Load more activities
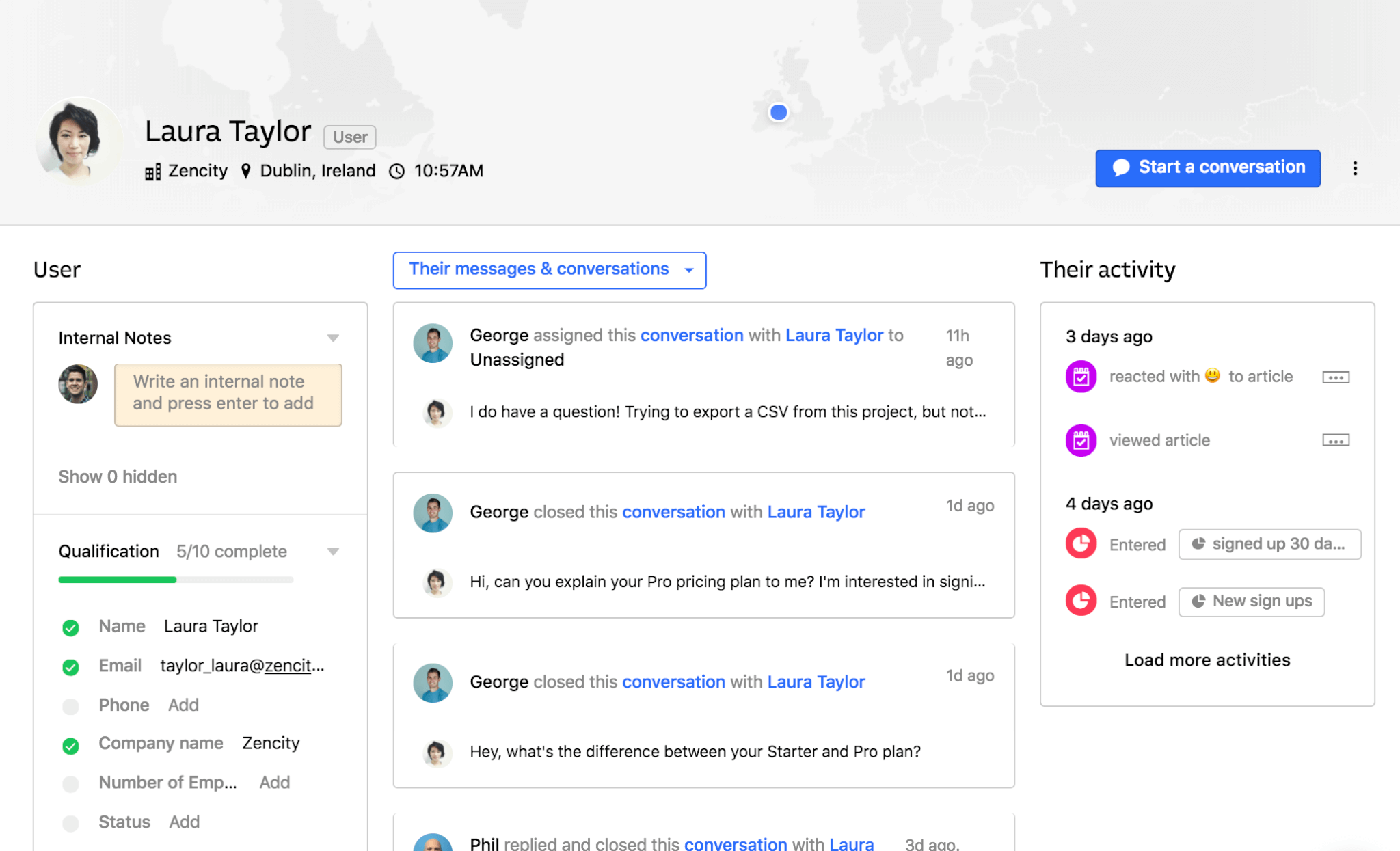 (1207, 660)
